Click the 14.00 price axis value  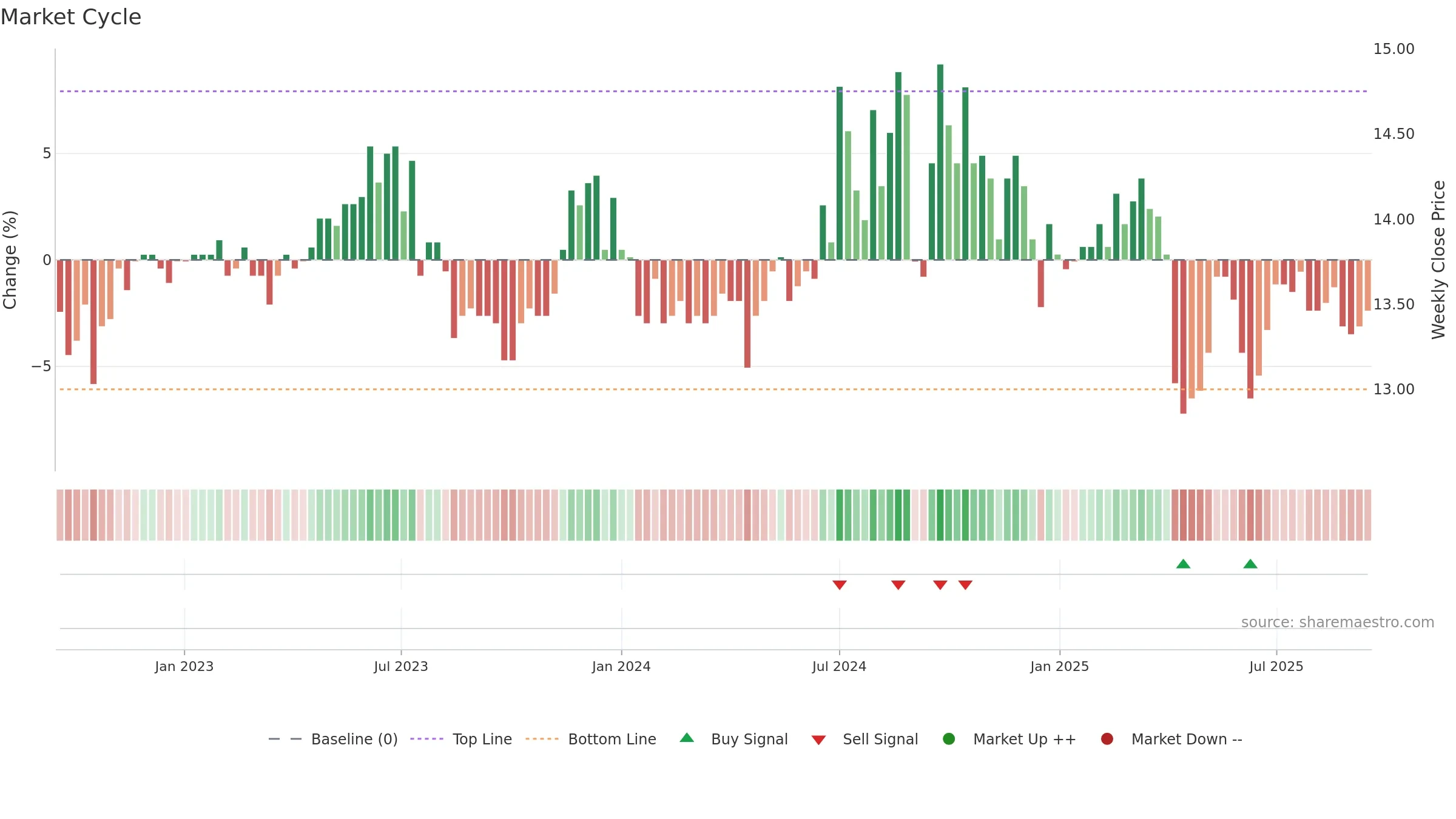[x=1394, y=220]
